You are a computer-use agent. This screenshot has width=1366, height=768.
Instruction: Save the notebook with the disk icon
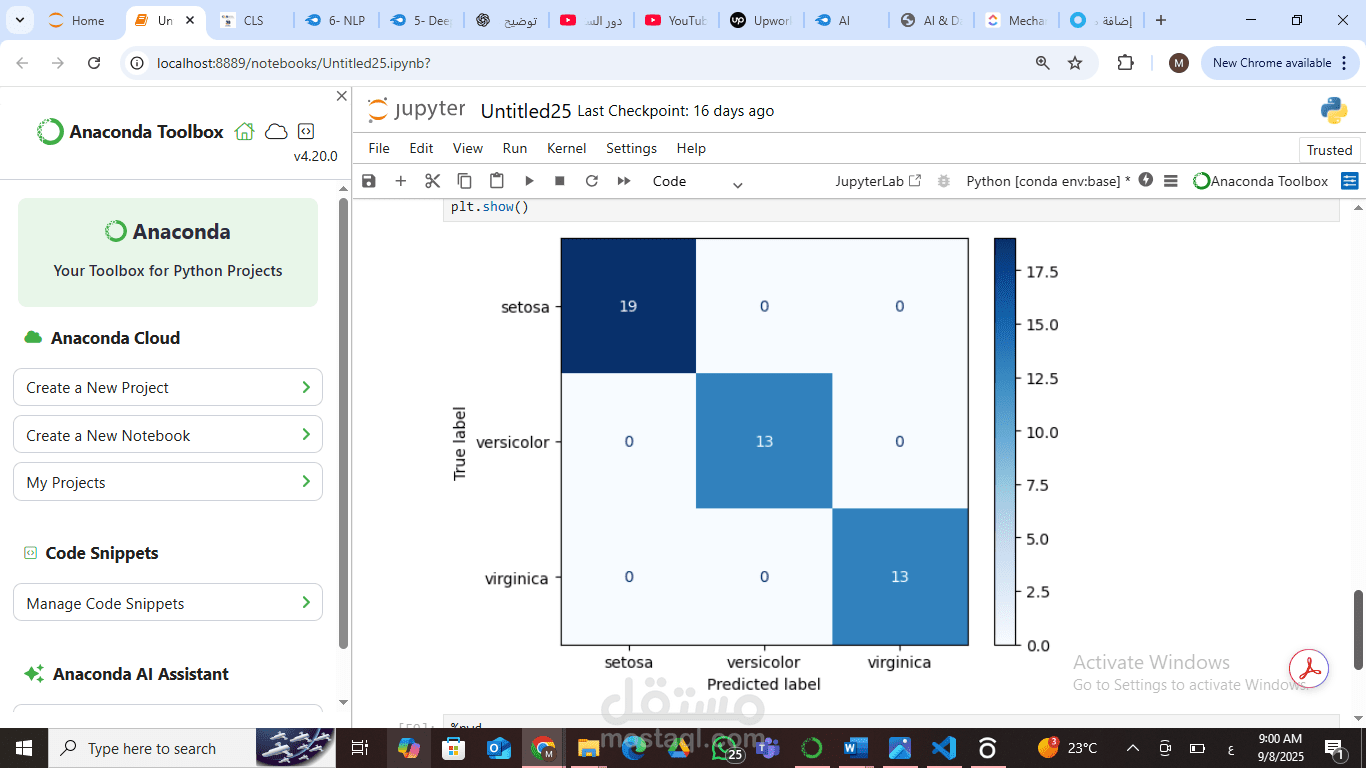coord(368,181)
